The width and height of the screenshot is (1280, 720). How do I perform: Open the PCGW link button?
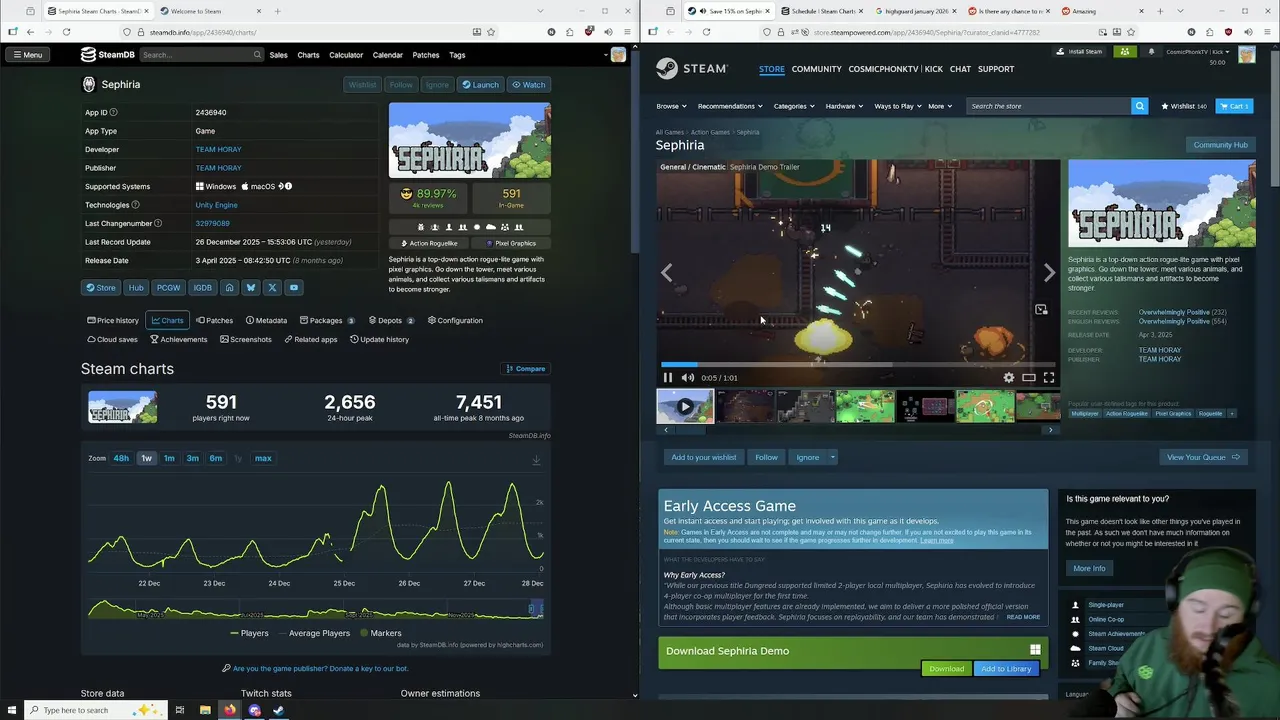tap(168, 288)
